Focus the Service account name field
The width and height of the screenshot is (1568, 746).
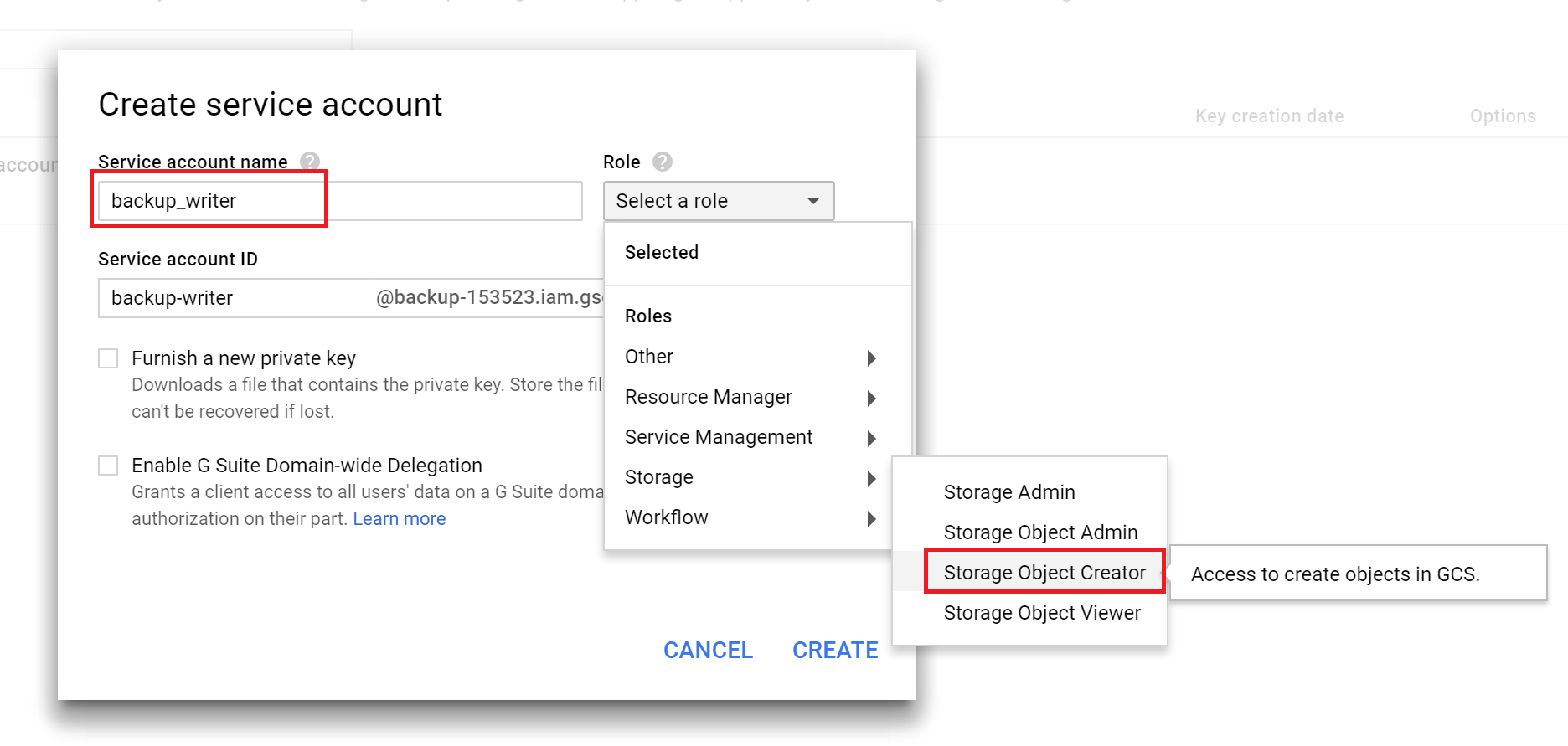click(340, 201)
